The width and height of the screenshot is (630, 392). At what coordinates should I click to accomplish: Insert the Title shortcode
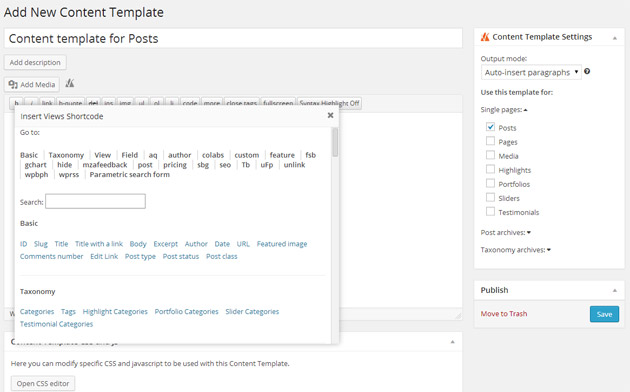pyautogui.click(x=61, y=244)
